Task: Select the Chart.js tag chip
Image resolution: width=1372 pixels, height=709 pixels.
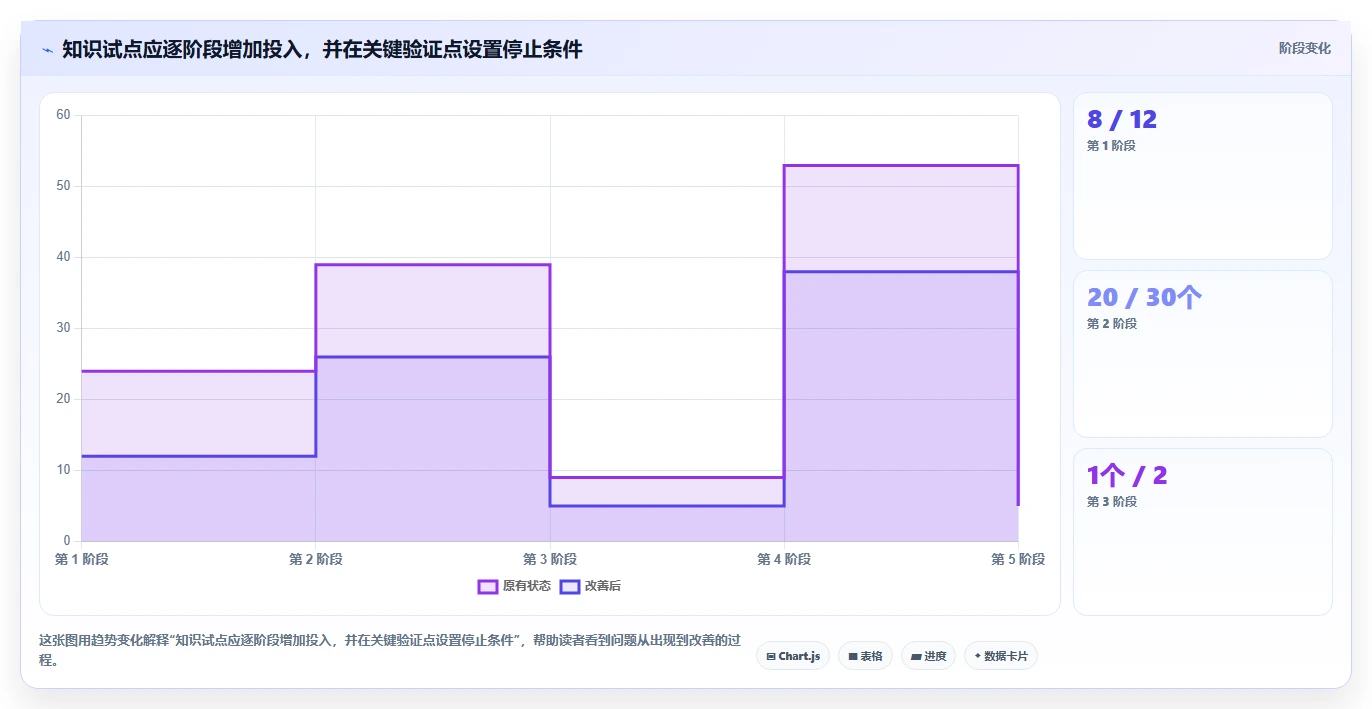Action: pyautogui.click(x=793, y=656)
